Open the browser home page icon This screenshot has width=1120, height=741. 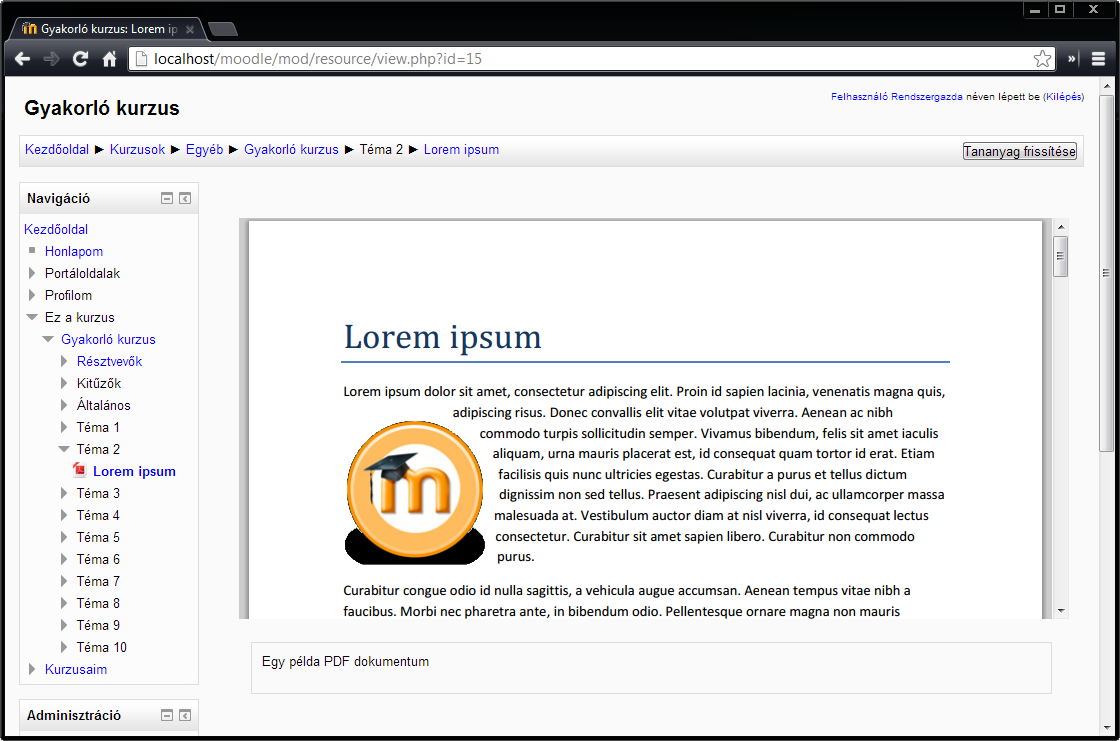(109, 59)
